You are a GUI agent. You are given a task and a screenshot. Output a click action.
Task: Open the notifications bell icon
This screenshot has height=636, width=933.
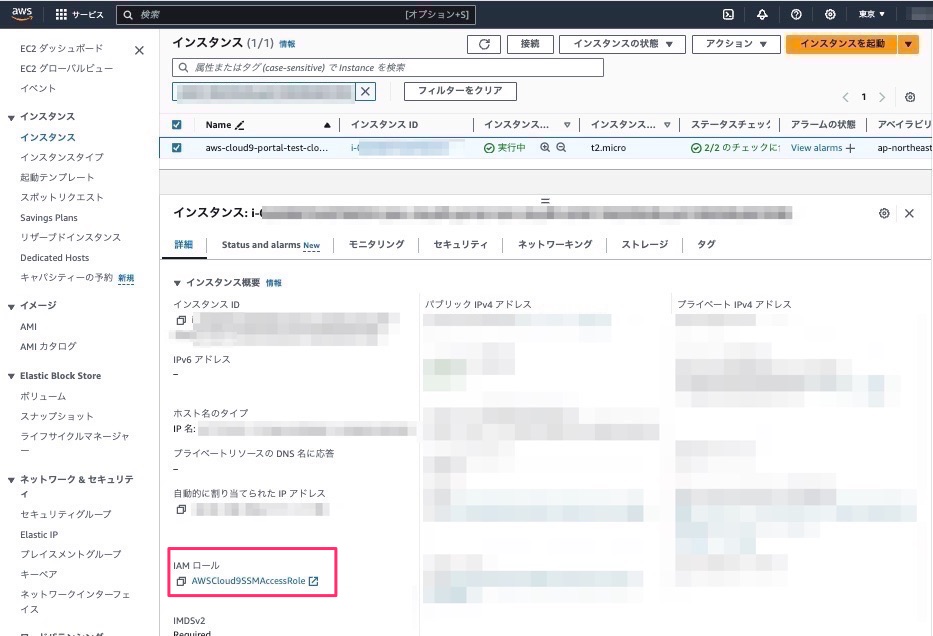pos(762,14)
